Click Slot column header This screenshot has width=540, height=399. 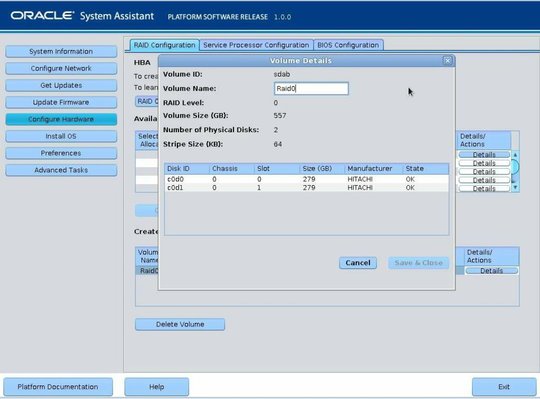[277, 169]
